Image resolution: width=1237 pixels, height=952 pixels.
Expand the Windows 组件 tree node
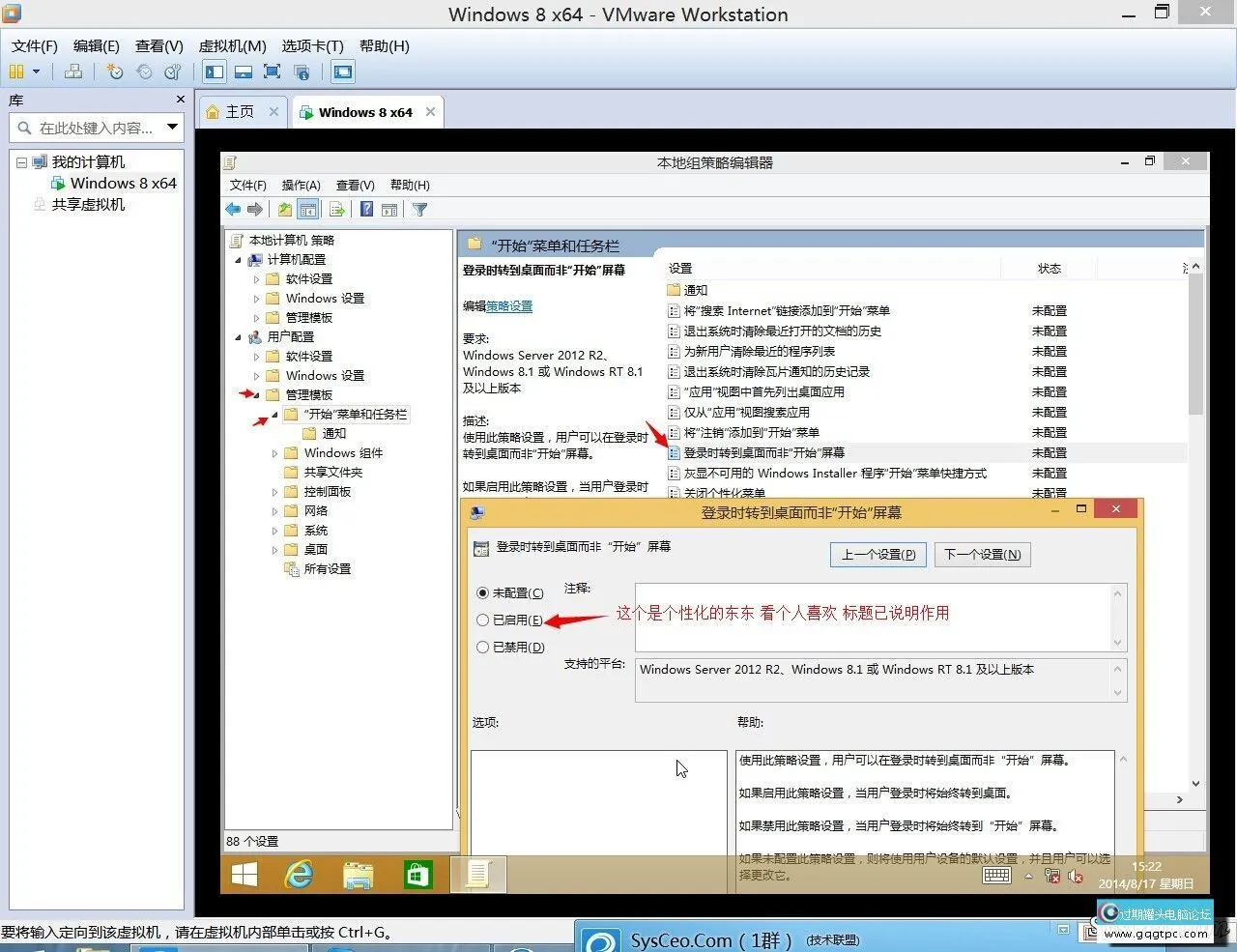(274, 452)
